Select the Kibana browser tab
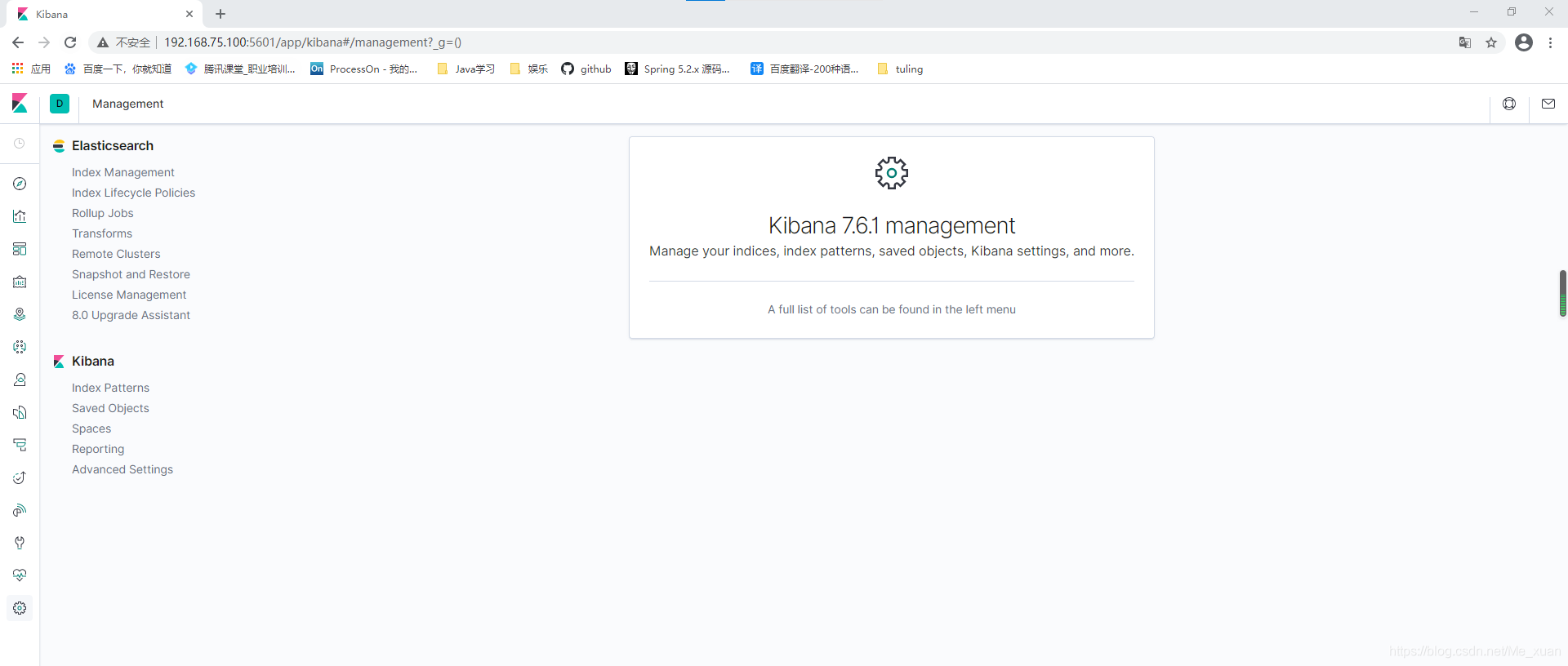The image size is (1568, 666). 104,14
